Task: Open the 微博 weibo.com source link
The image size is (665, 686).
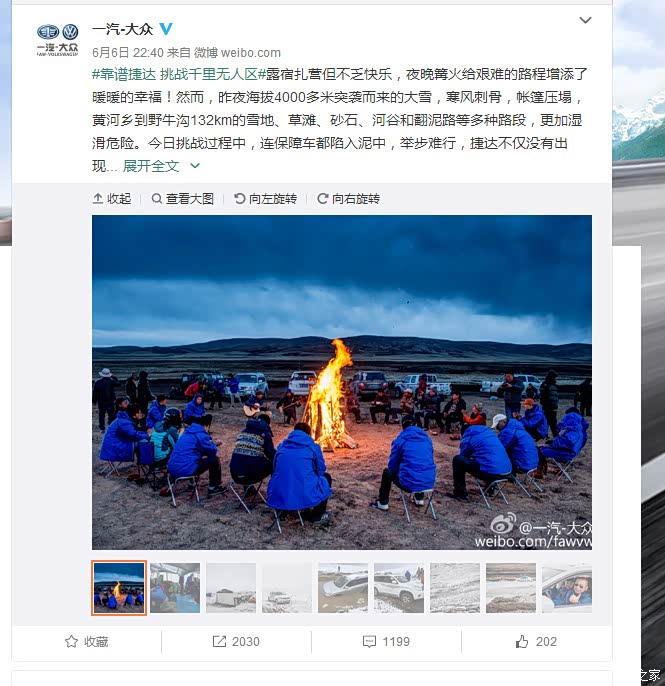Action: click(237, 52)
